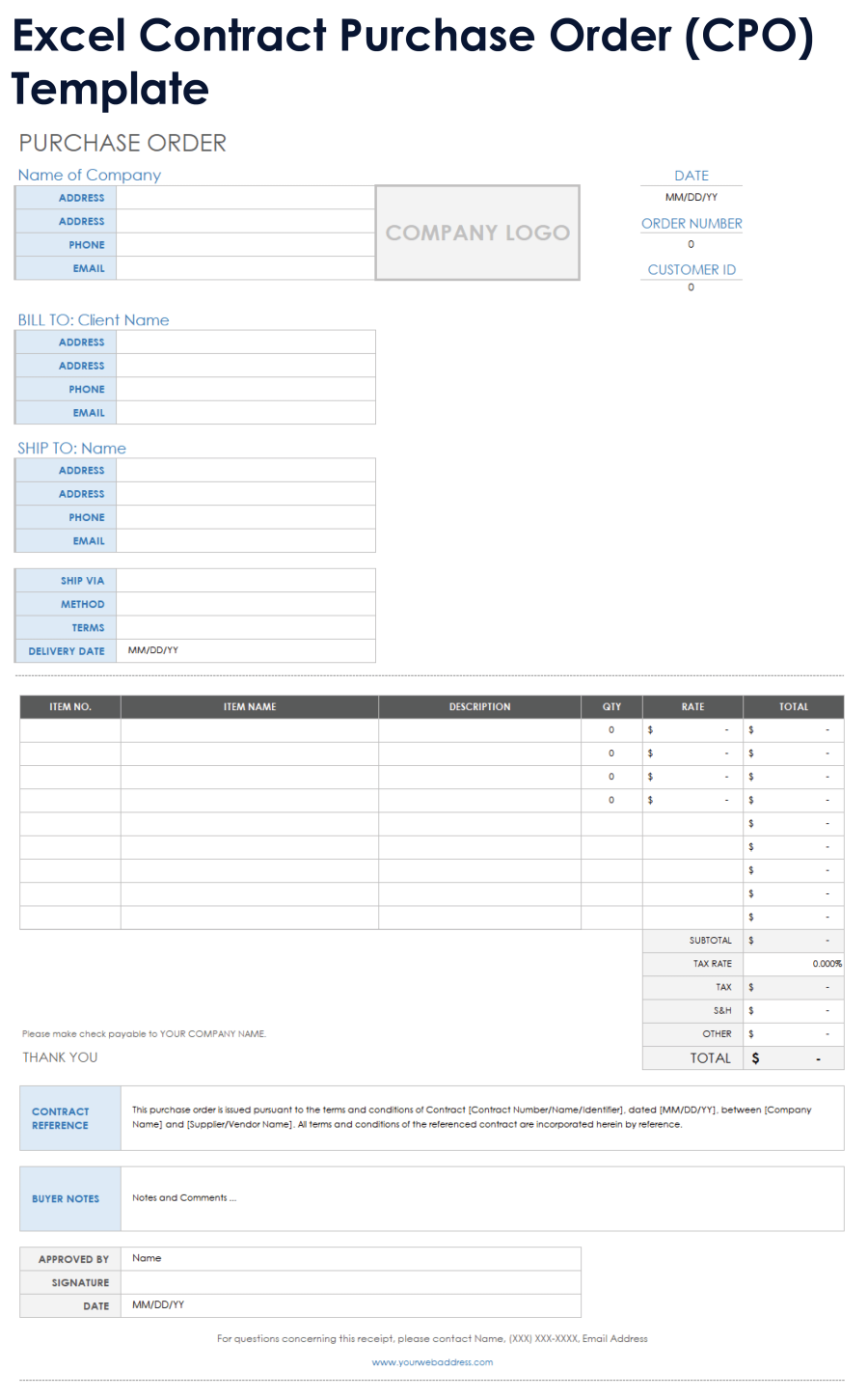Viewport: 868px width, 1398px height.
Task: Click the SIGNATURE line in approval section
Action: click(x=349, y=1281)
